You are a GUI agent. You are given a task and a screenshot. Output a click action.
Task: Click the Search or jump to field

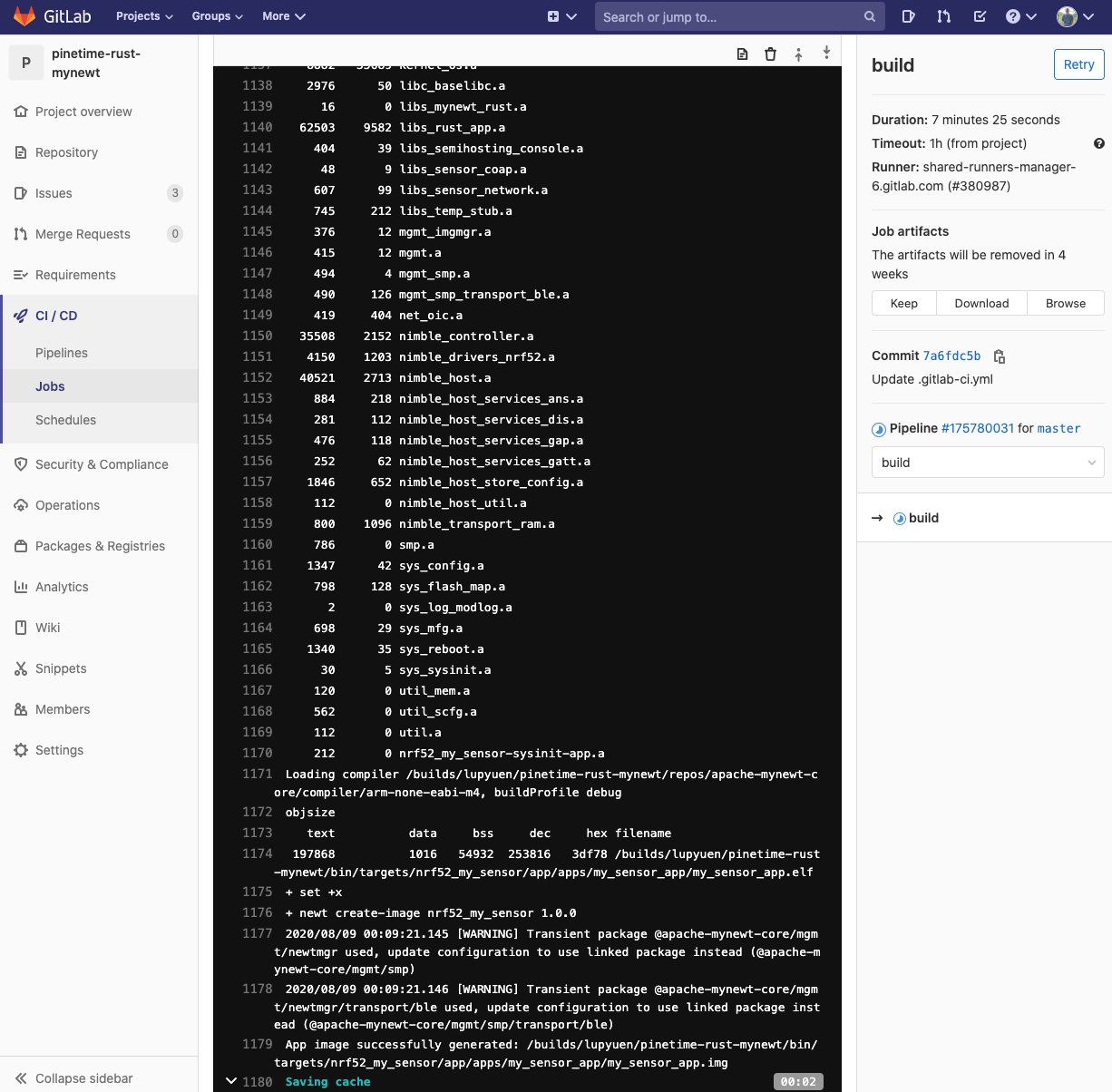(x=730, y=16)
